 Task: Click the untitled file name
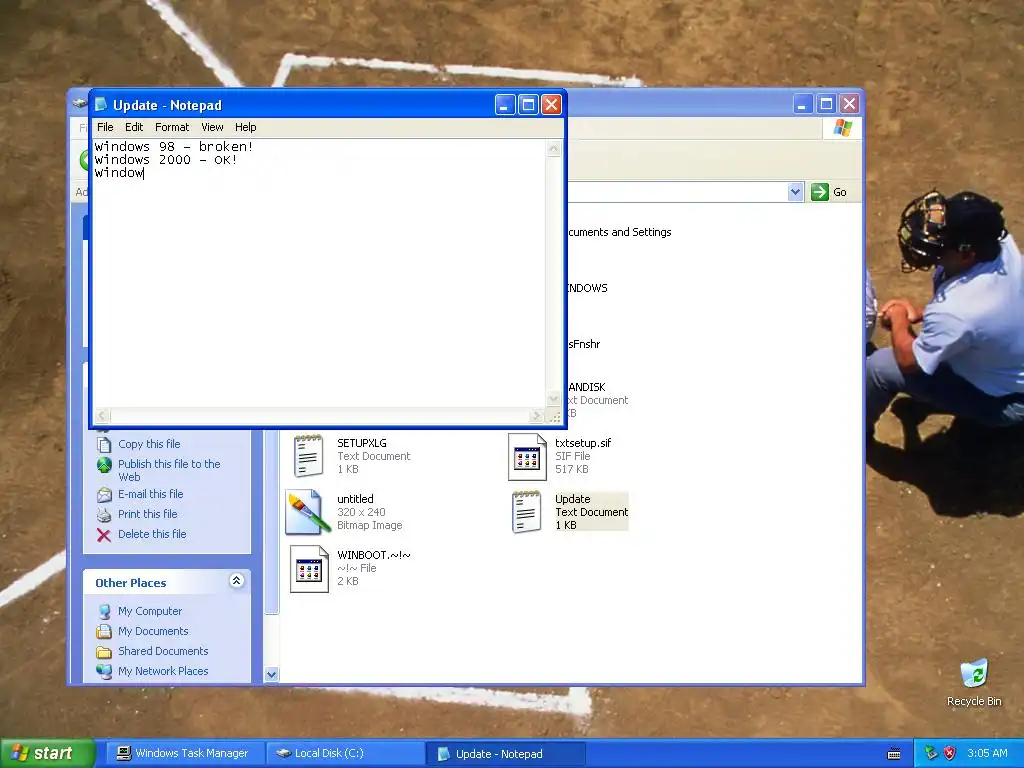point(355,500)
